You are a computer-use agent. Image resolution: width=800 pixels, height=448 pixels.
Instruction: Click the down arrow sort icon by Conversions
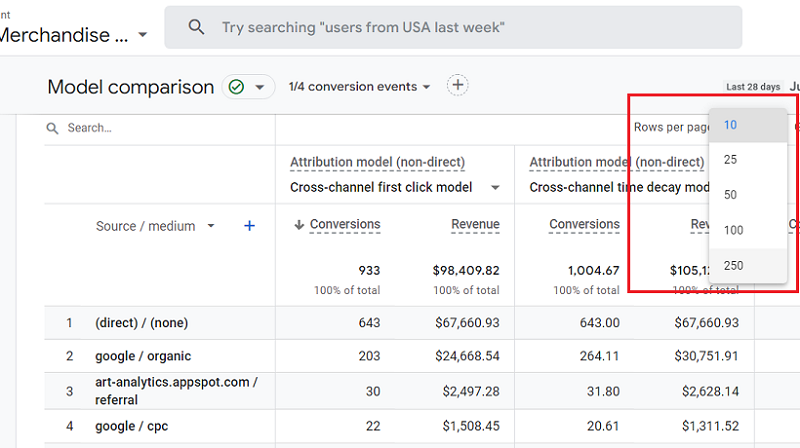click(x=299, y=225)
